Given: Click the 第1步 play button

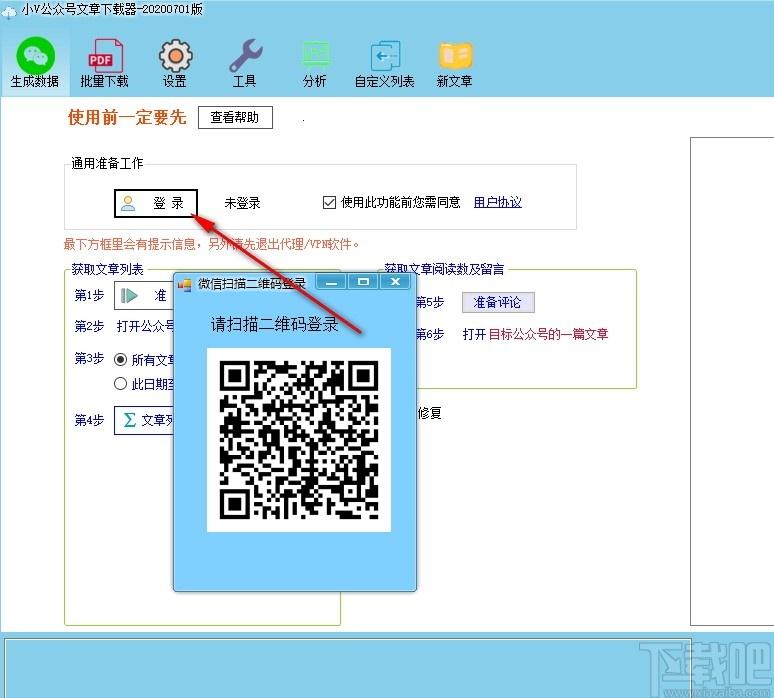Looking at the screenshot, I should [143, 296].
